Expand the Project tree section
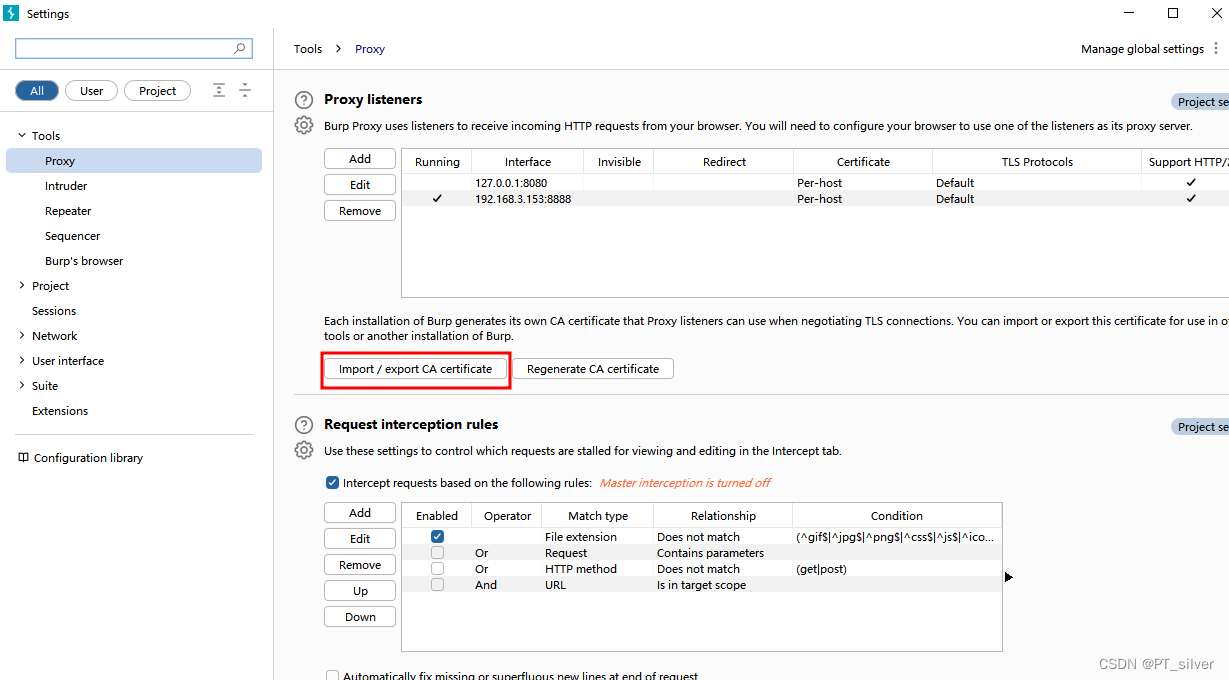Screen dimensions: 1229x680 22,286
